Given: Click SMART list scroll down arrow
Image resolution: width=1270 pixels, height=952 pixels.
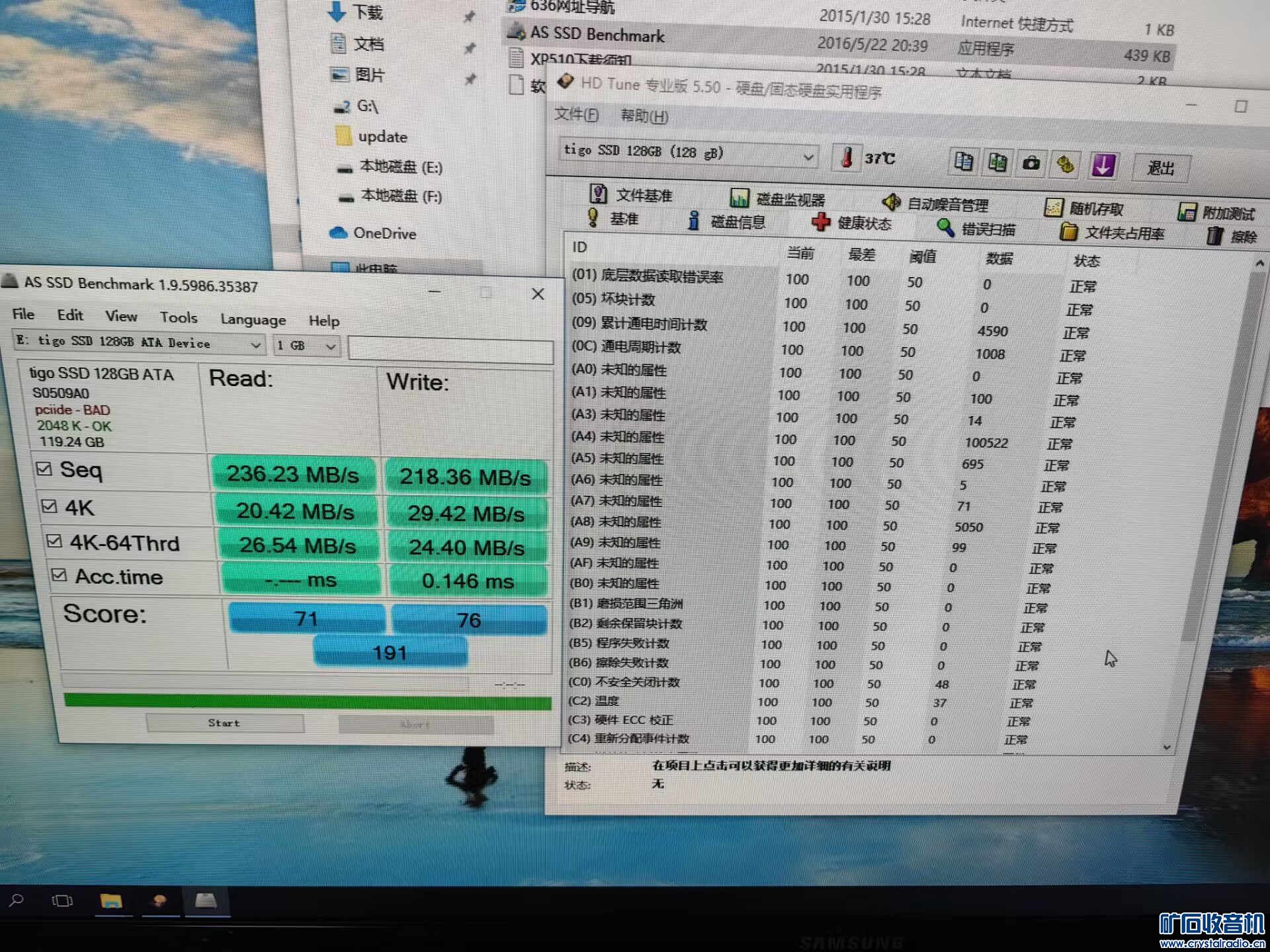Looking at the screenshot, I should pyautogui.click(x=1166, y=748).
